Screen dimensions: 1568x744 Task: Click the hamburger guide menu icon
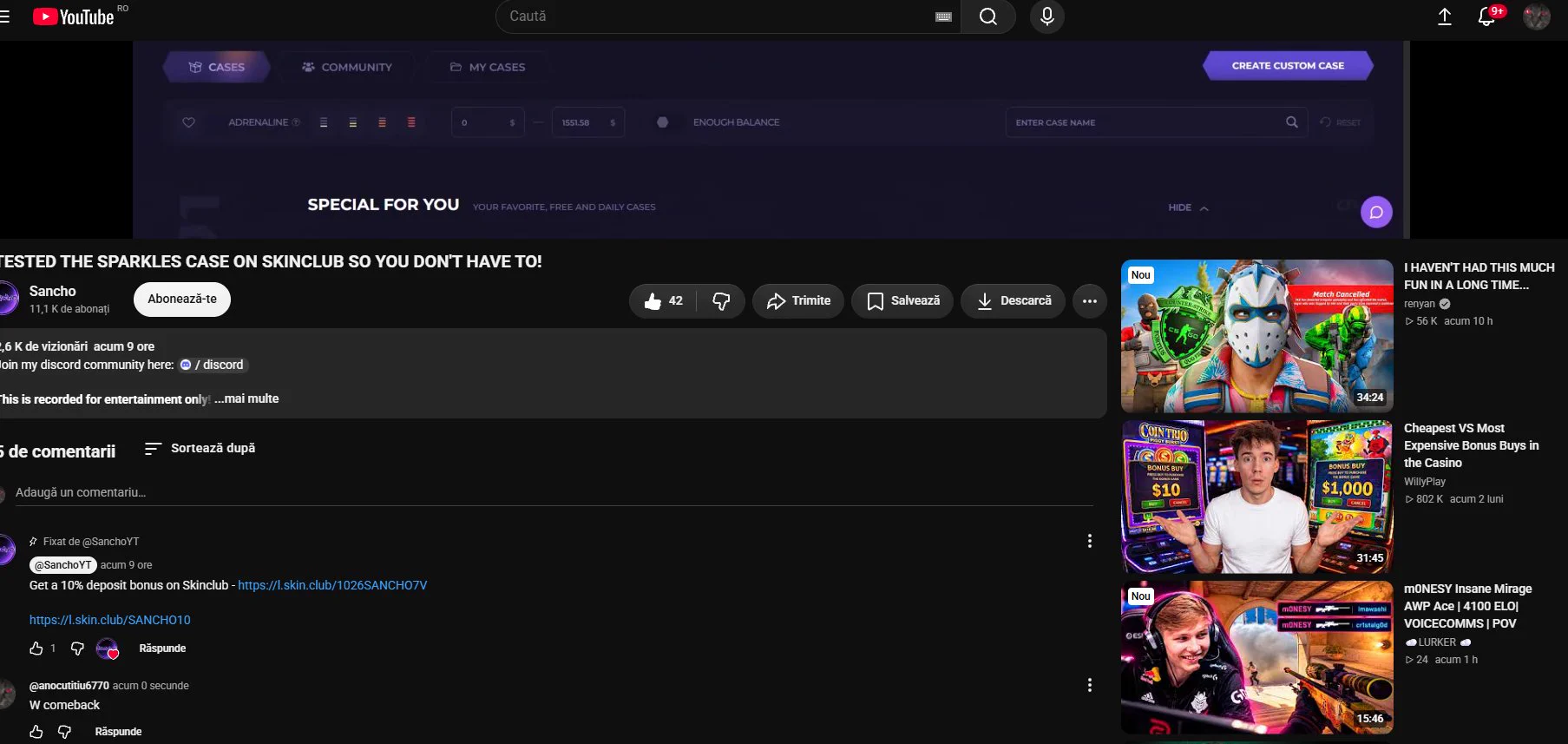(x=4, y=16)
